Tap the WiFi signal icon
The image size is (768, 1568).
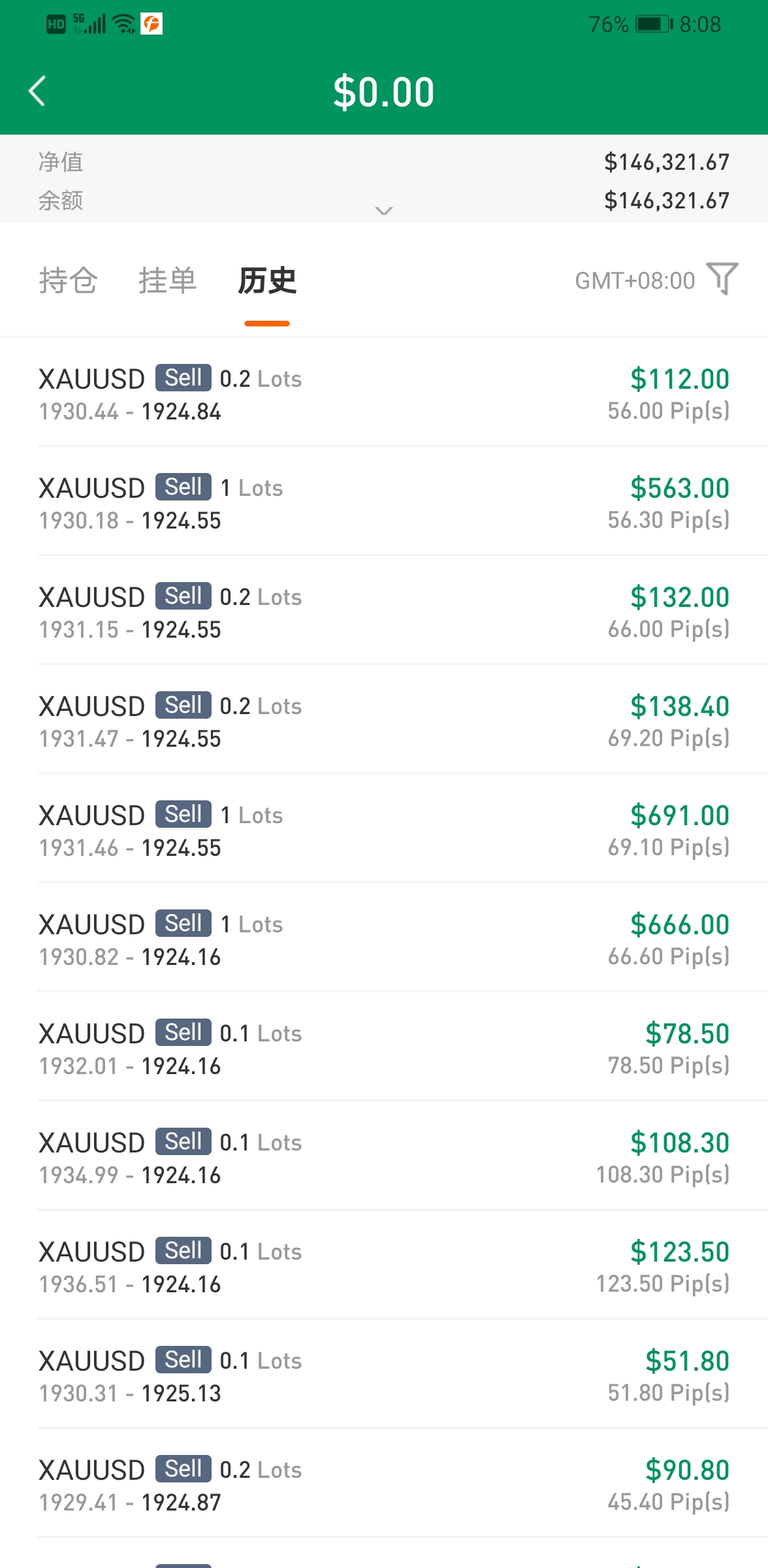[124, 24]
